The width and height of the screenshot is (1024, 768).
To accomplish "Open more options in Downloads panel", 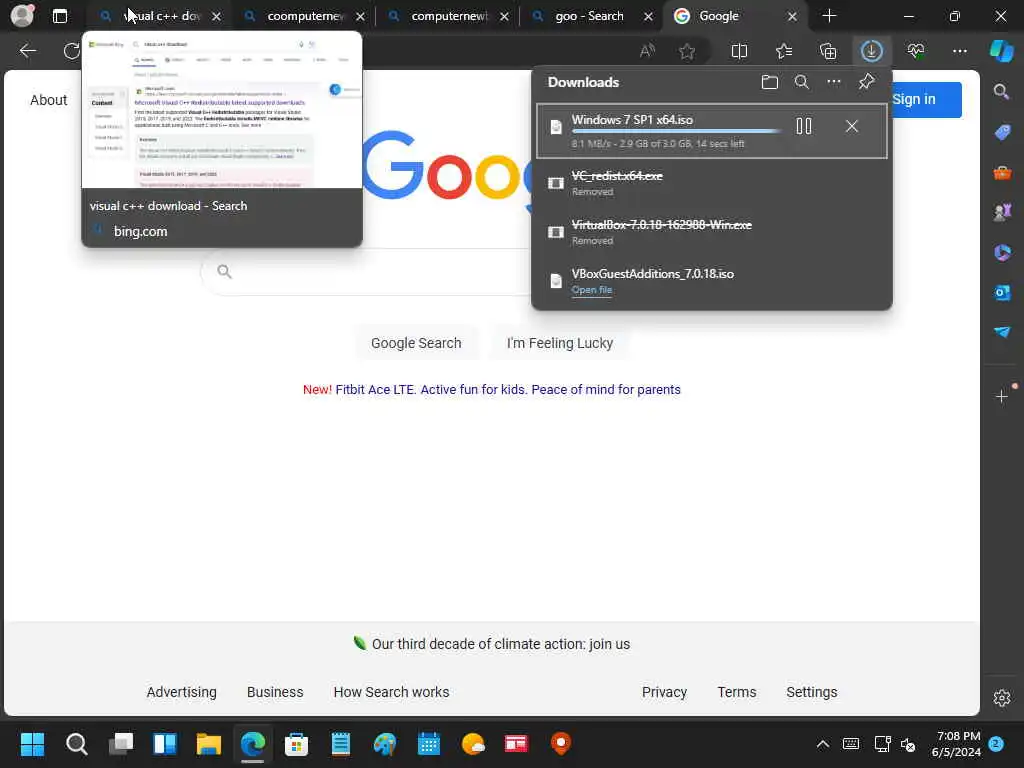I will point(834,82).
